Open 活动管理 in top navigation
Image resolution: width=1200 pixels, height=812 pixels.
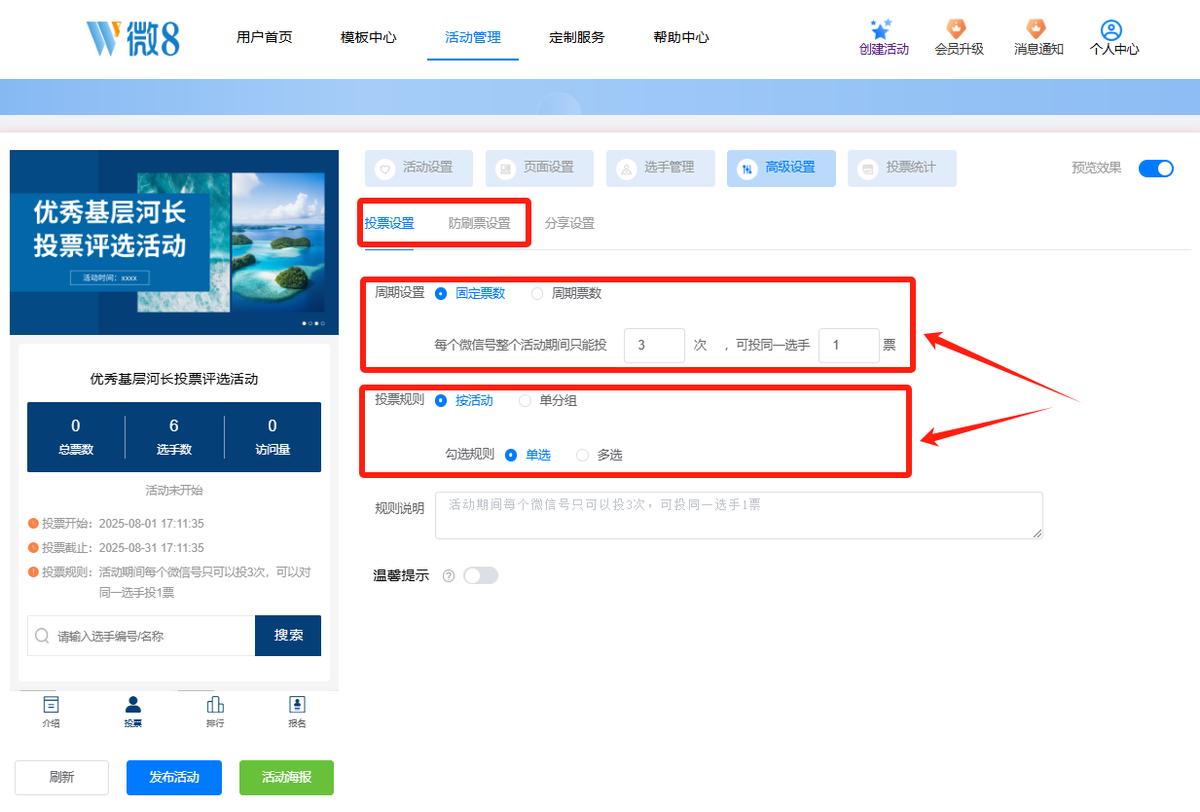[x=473, y=37]
